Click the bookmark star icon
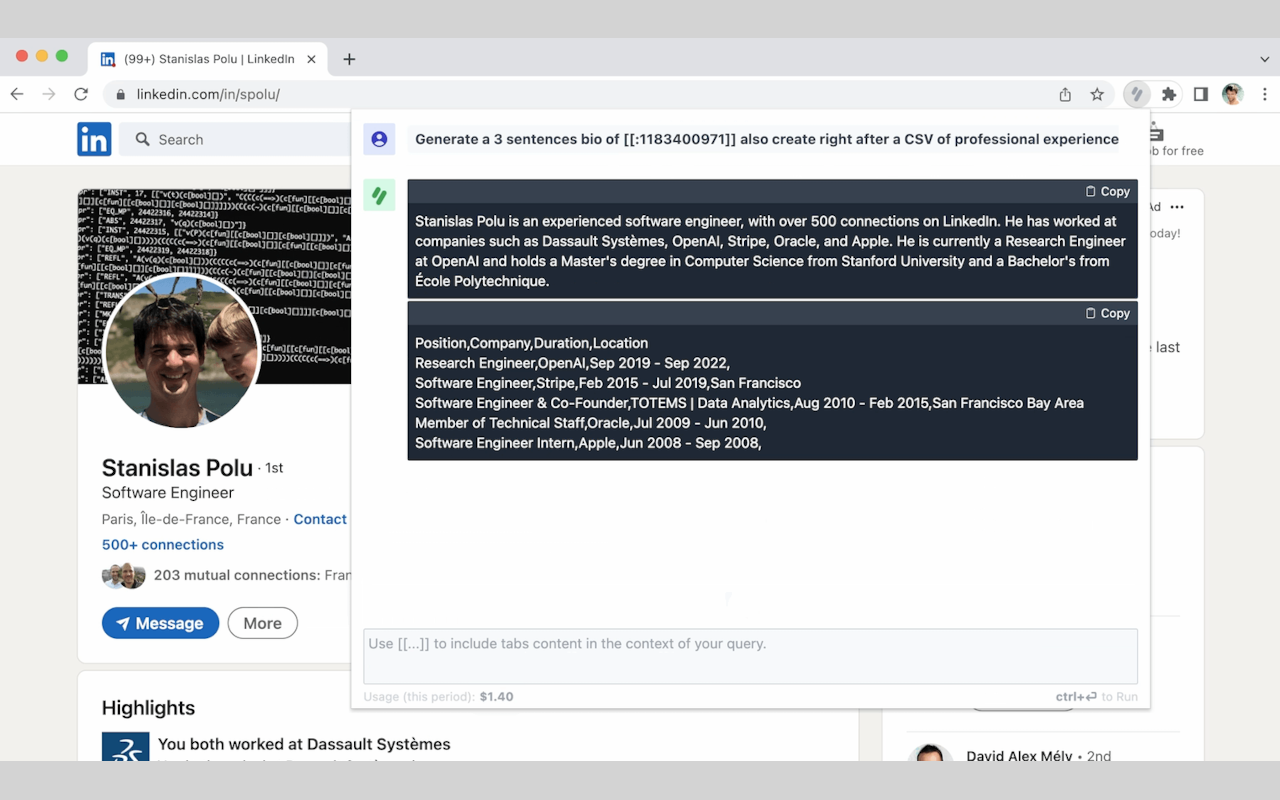Screen dimensions: 1280x800 1097,94
